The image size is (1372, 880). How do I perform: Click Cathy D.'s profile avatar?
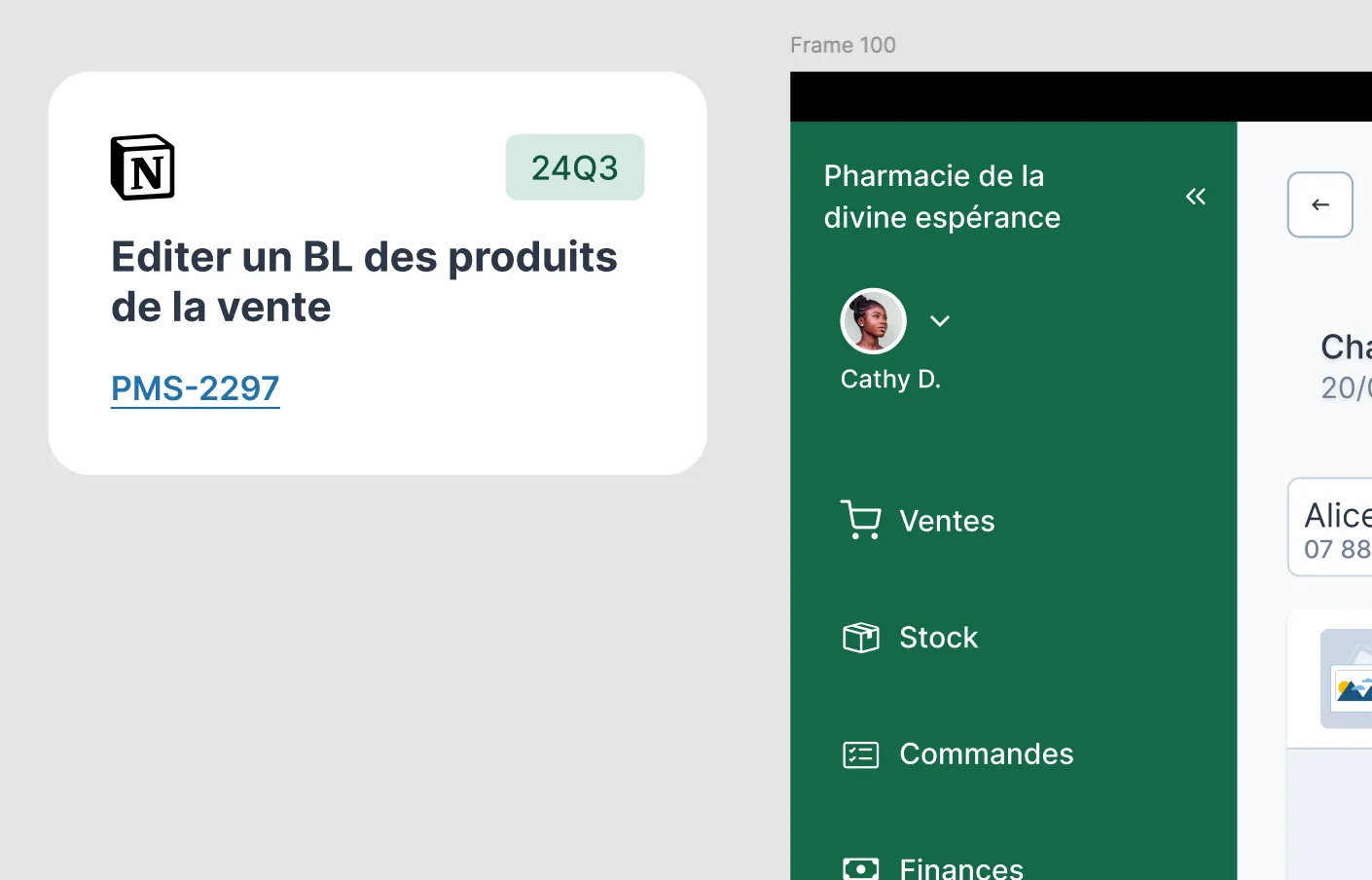coord(873,320)
